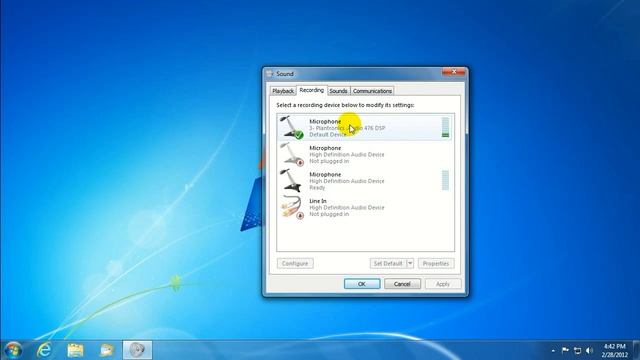640x360 pixels.
Task: Click the Show desktop button
Action: point(637,350)
